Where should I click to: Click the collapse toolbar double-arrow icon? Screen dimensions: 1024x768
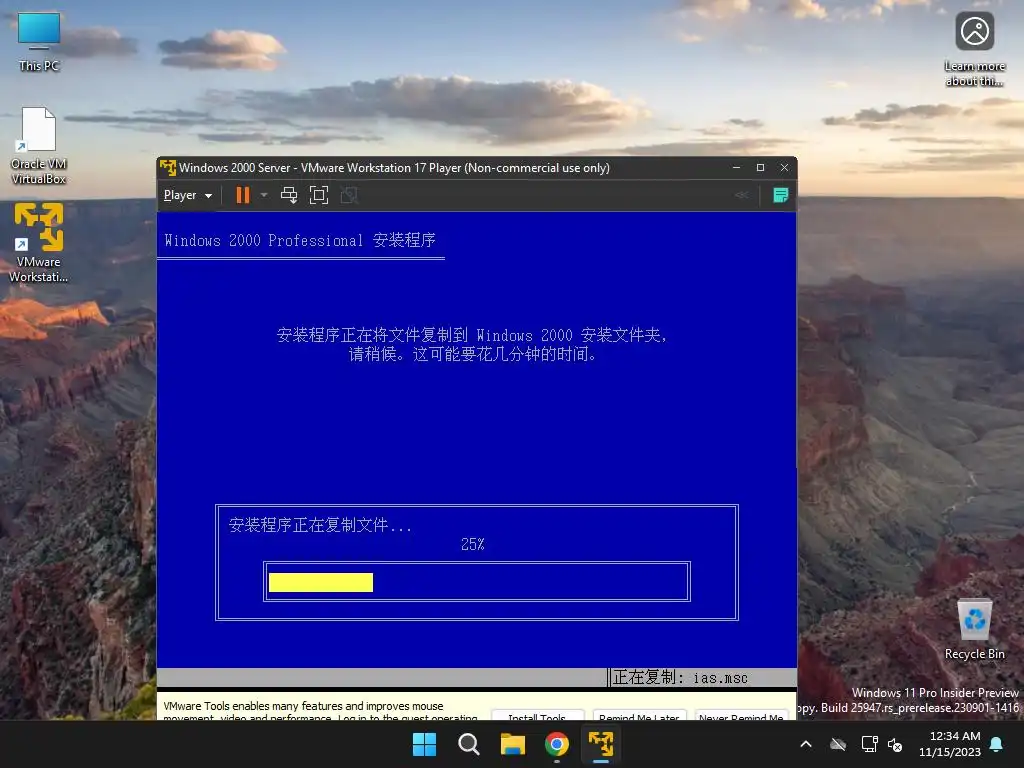coord(741,195)
